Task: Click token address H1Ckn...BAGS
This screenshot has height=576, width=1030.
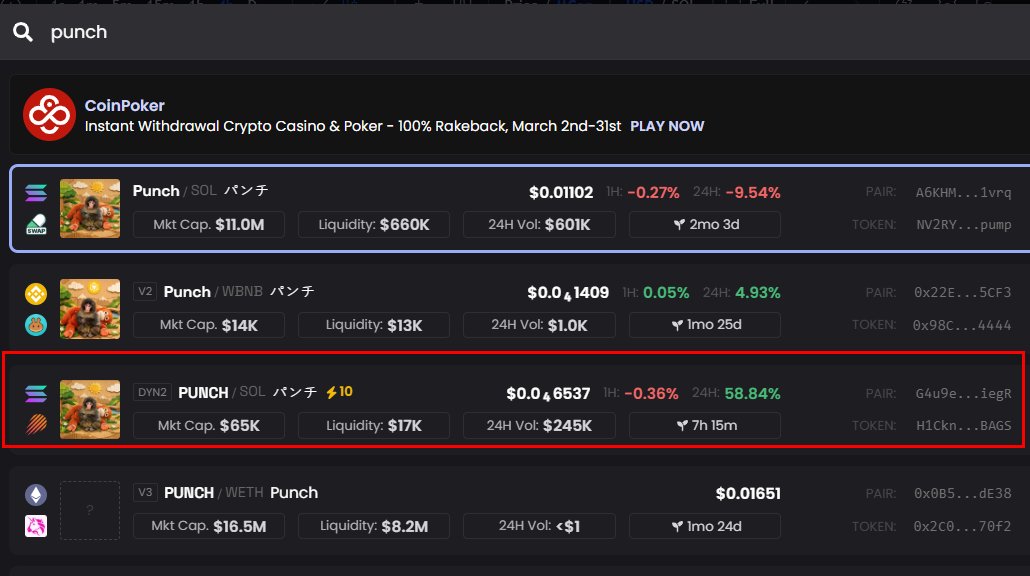Action: coord(963,425)
